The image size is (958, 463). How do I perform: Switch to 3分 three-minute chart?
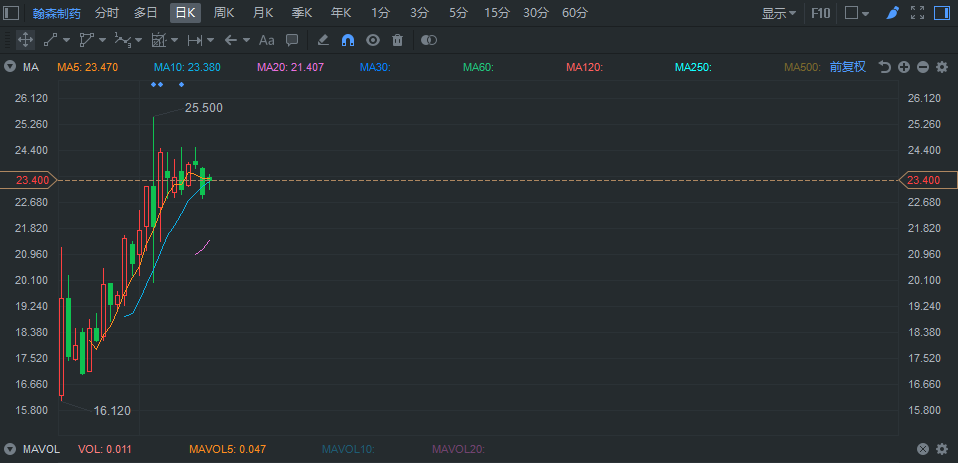pyautogui.click(x=419, y=13)
